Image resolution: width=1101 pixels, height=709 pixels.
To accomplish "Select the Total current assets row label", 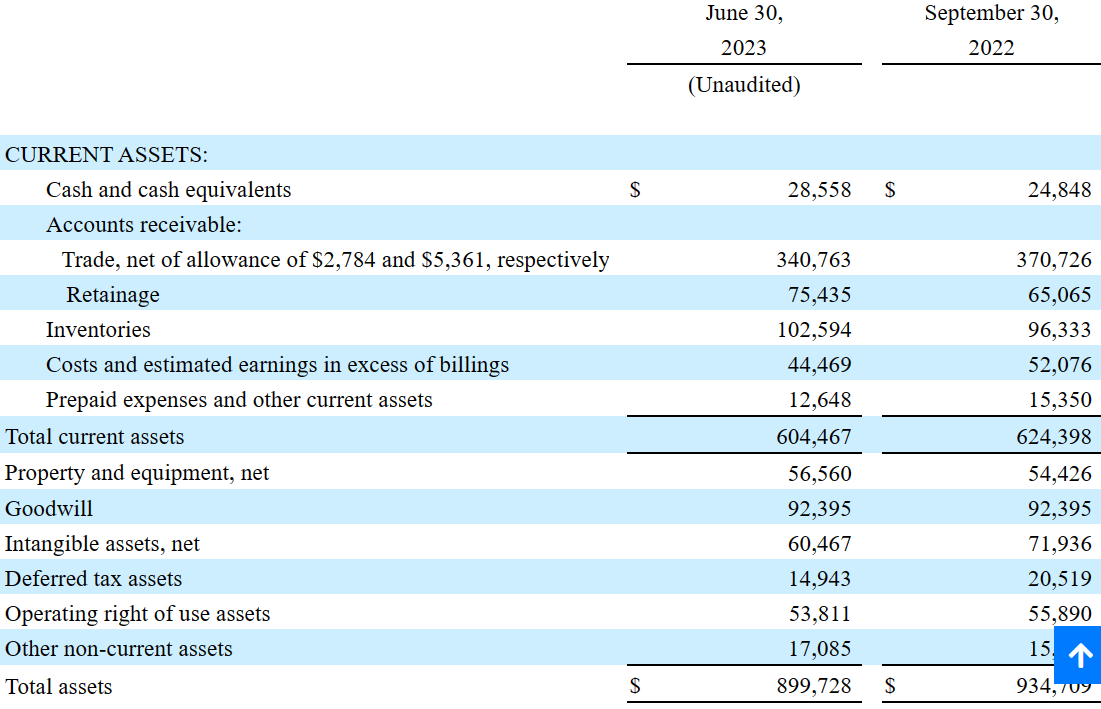I will pos(95,437).
